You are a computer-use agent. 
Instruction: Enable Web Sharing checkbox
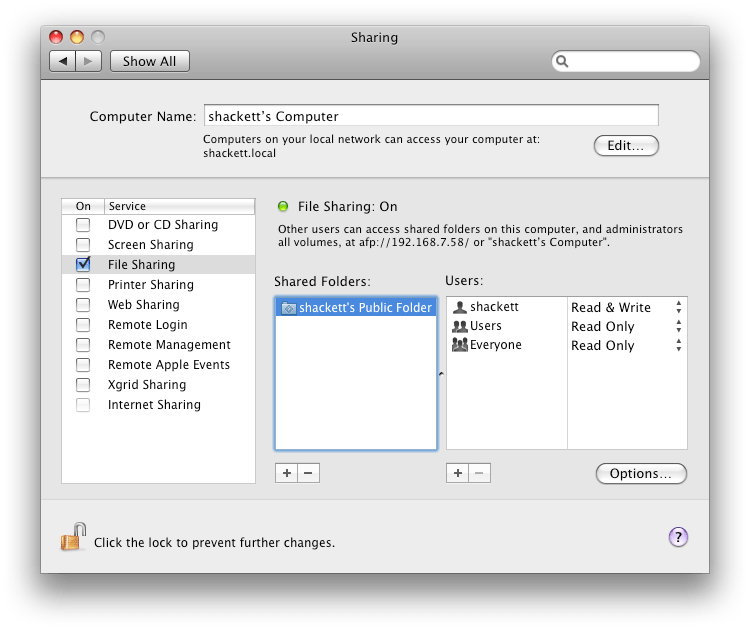click(83, 305)
